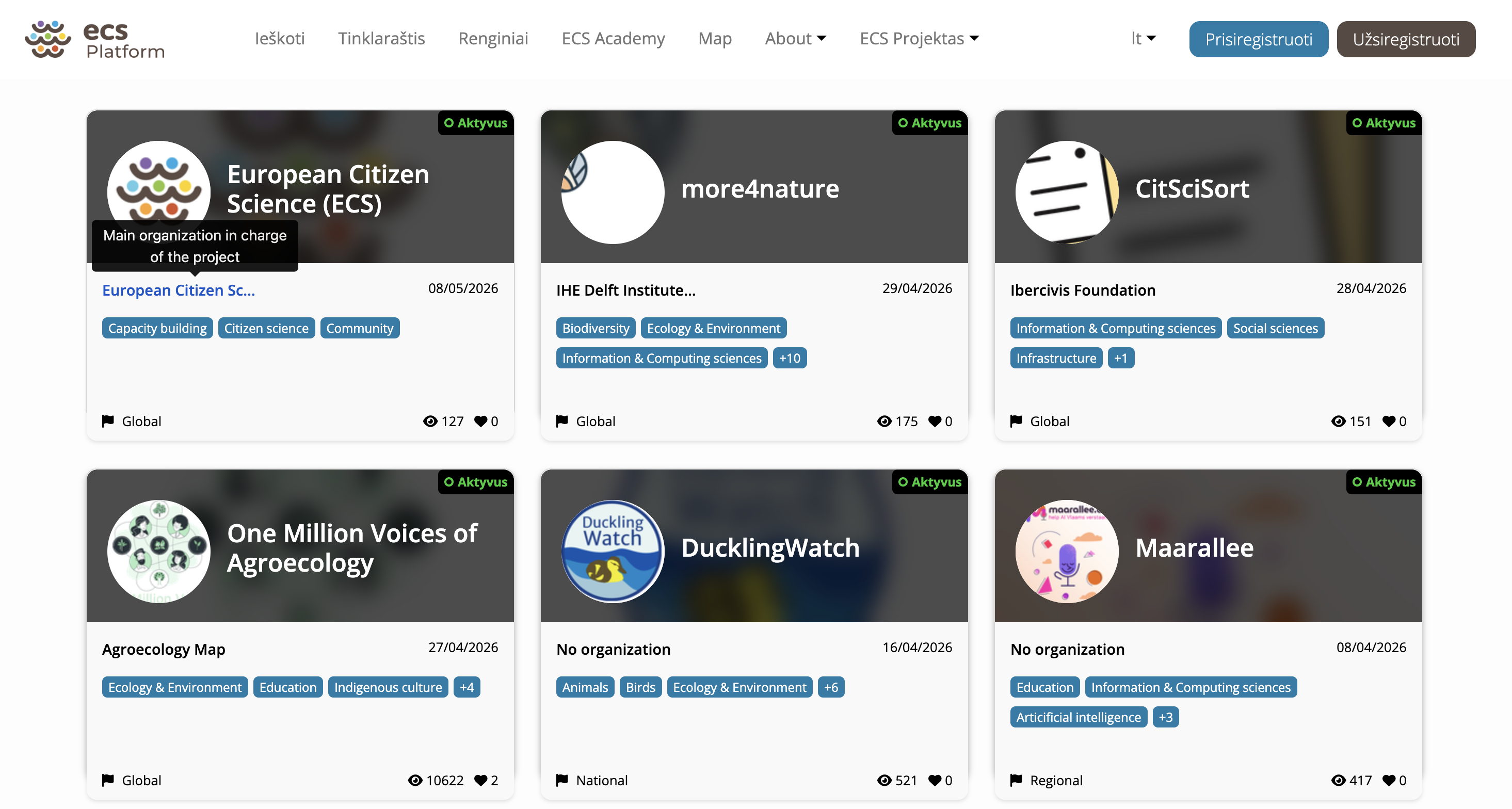Click the views eye icon on Maarallee card
This screenshot has width=1512, height=809.
point(1338,780)
